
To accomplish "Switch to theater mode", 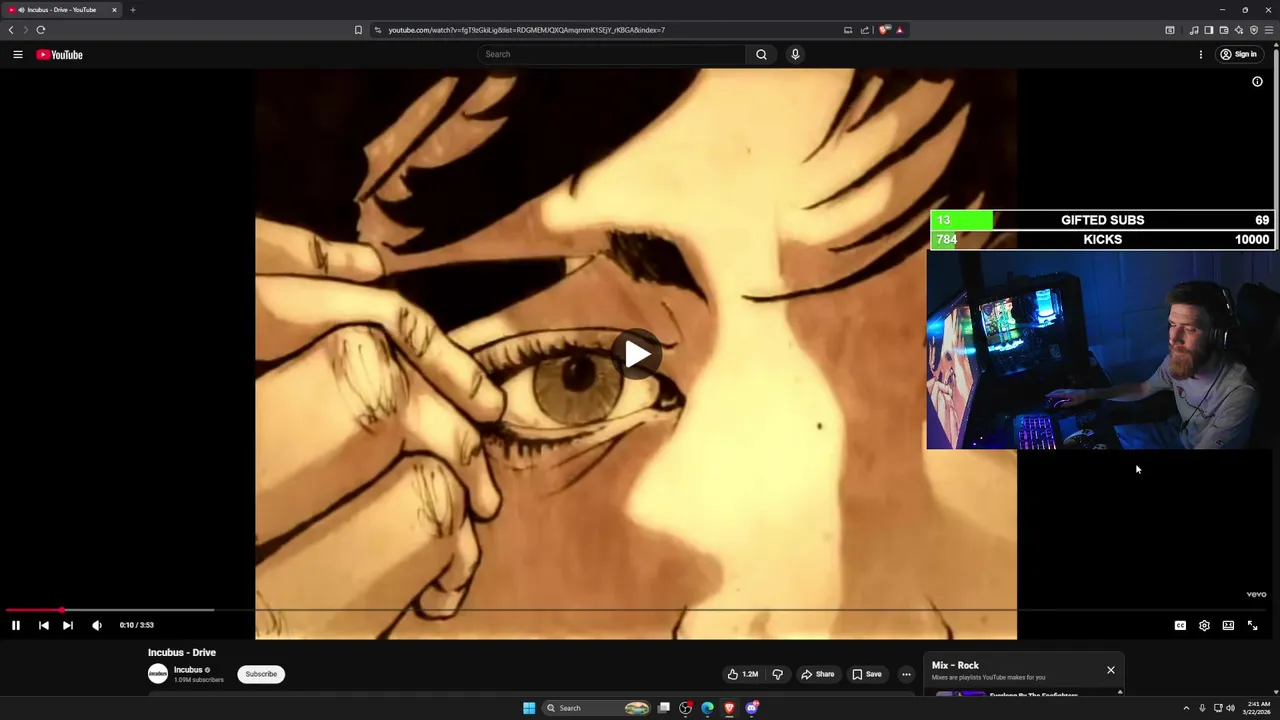I will [1228, 625].
